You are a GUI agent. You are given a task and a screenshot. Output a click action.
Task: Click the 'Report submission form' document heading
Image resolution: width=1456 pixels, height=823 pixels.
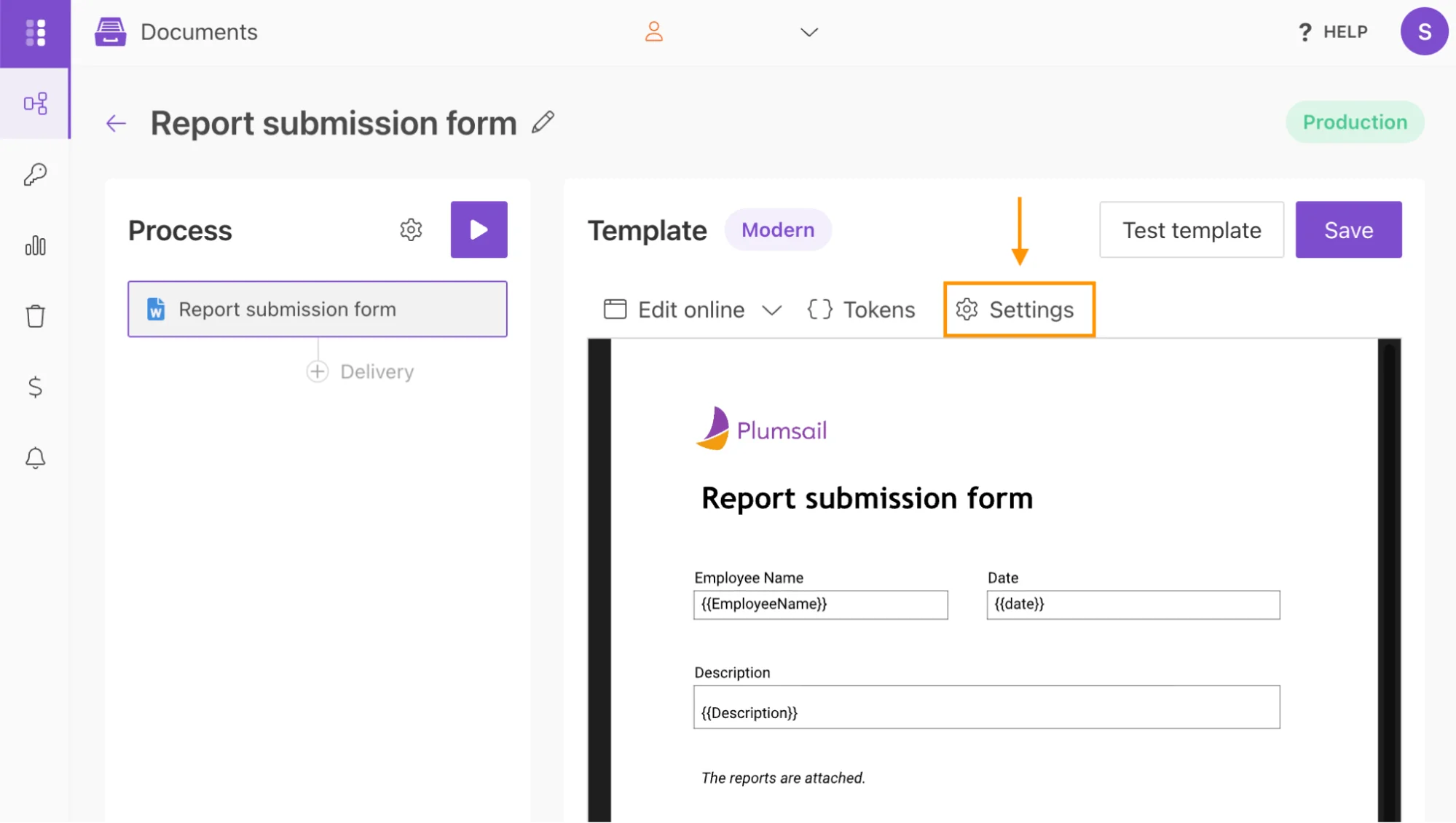(x=867, y=499)
